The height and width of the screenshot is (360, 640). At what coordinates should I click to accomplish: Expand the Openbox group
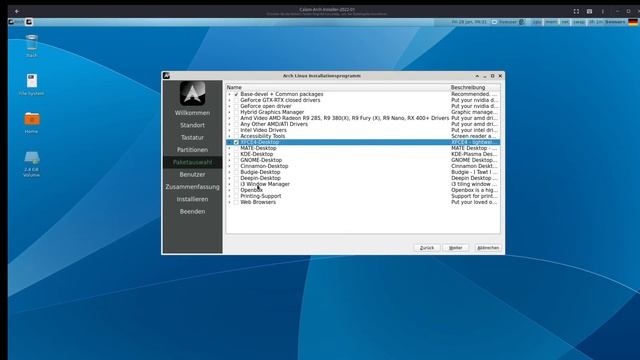[x=229, y=190]
